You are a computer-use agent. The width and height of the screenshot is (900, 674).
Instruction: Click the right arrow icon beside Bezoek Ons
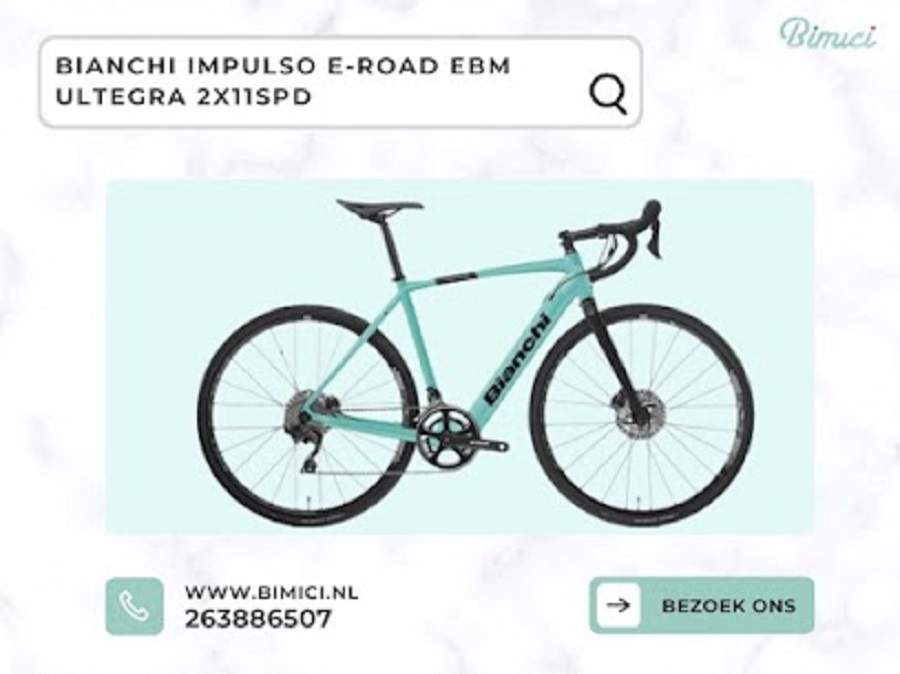click(x=618, y=605)
